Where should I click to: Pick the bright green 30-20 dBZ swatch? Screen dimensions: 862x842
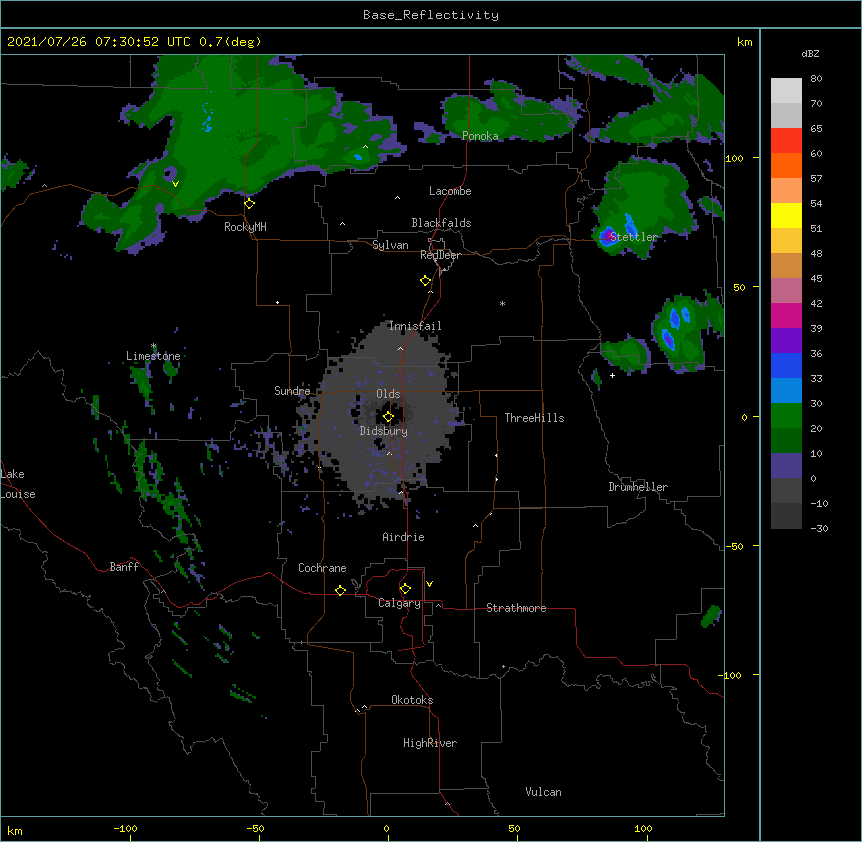click(x=786, y=416)
